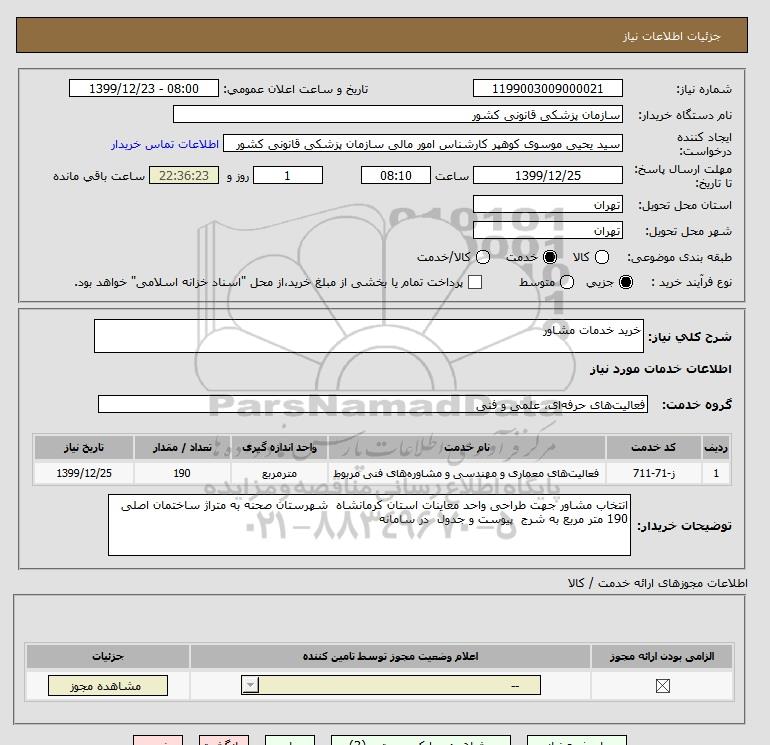The width and height of the screenshot is (770, 745).
Task: Click the جزئیات اطلاعات نیاز page title
Action: point(671,36)
